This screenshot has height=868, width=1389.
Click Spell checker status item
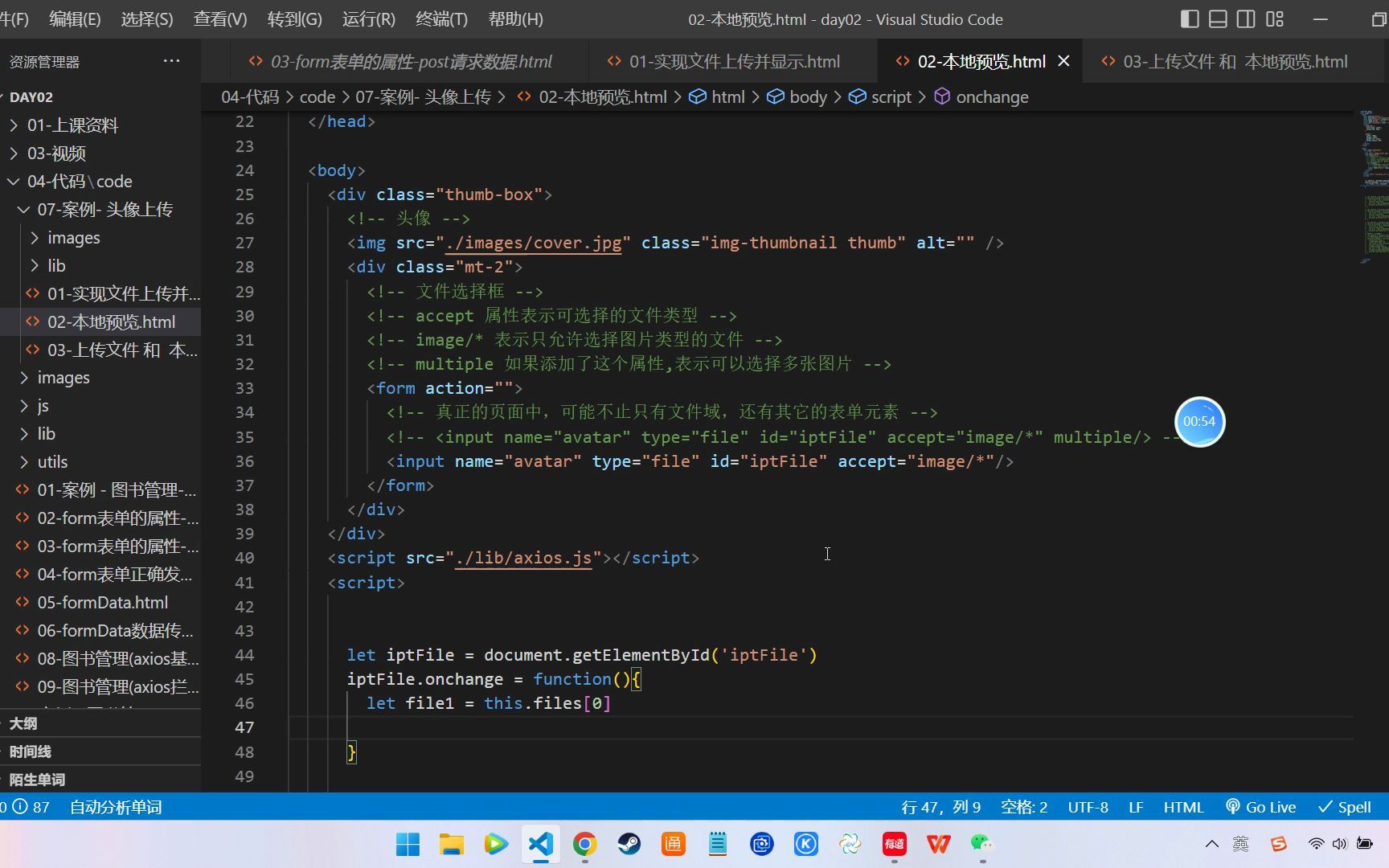click(x=1344, y=807)
